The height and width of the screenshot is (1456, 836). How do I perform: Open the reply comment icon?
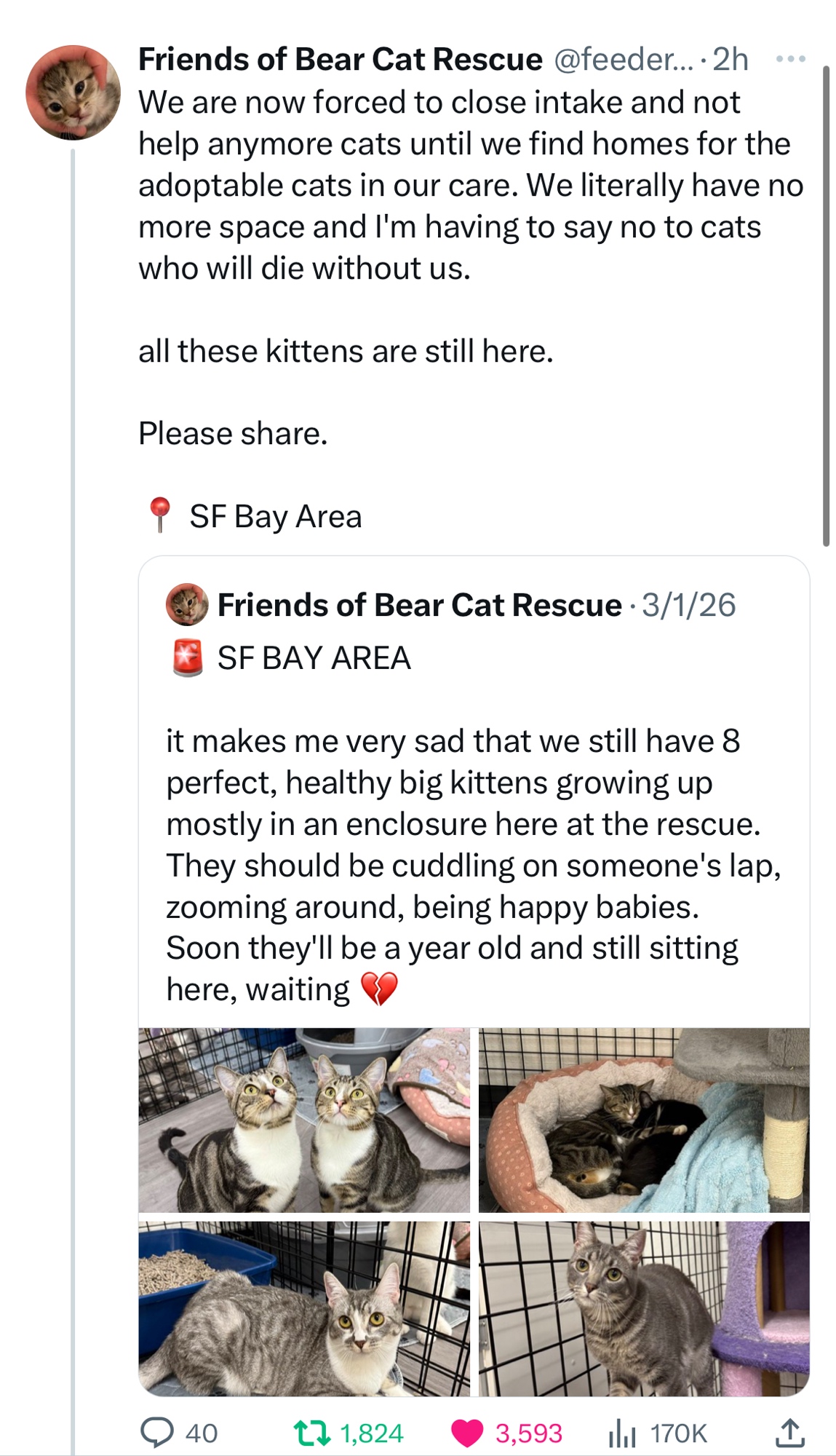point(157,1433)
